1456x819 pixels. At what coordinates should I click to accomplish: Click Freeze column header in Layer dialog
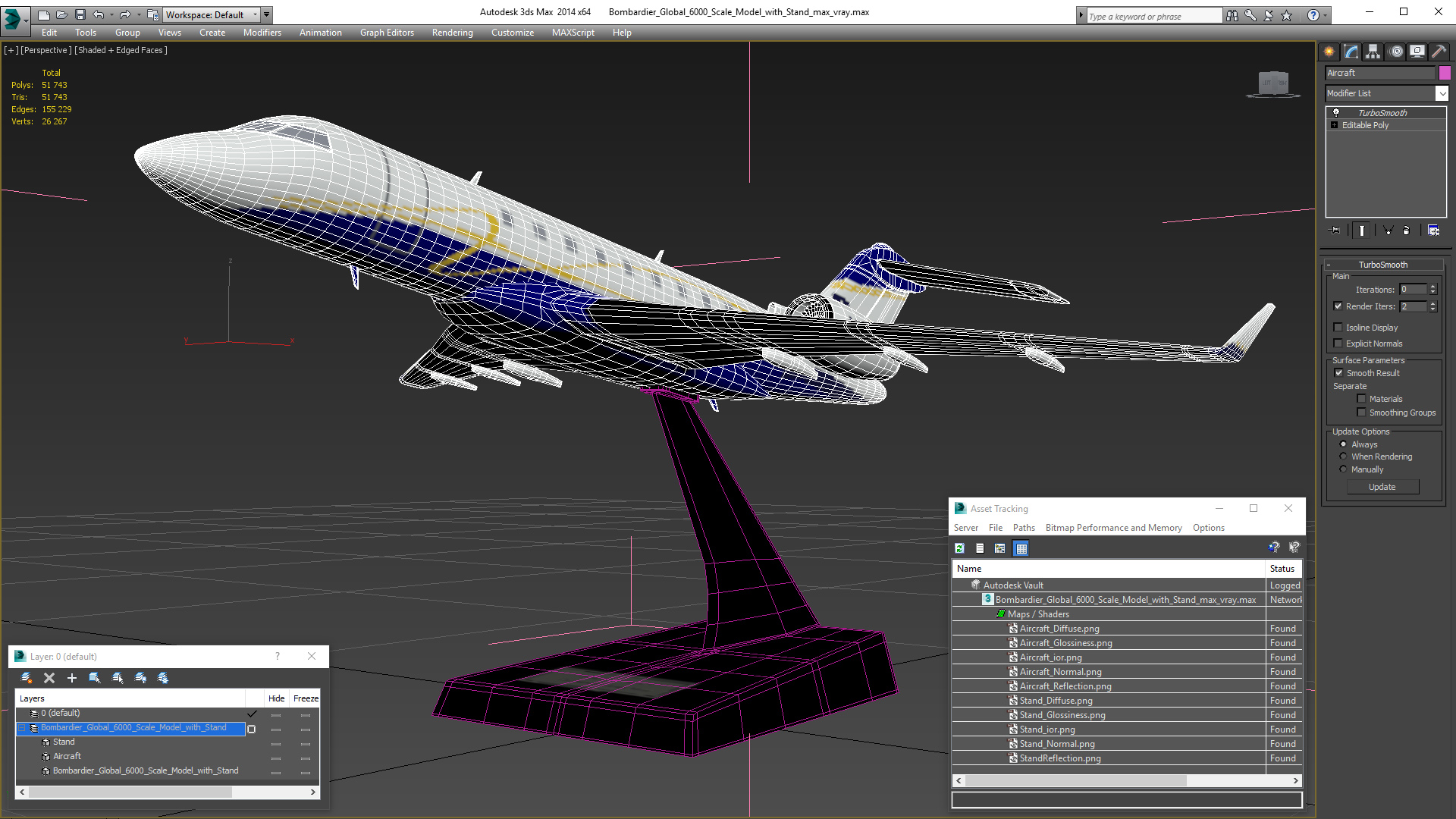tap(306, 698)
